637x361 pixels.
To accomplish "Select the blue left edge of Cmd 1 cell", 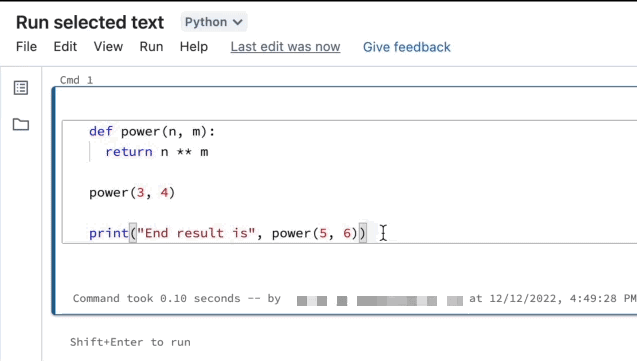I will (x=54, y=200).
